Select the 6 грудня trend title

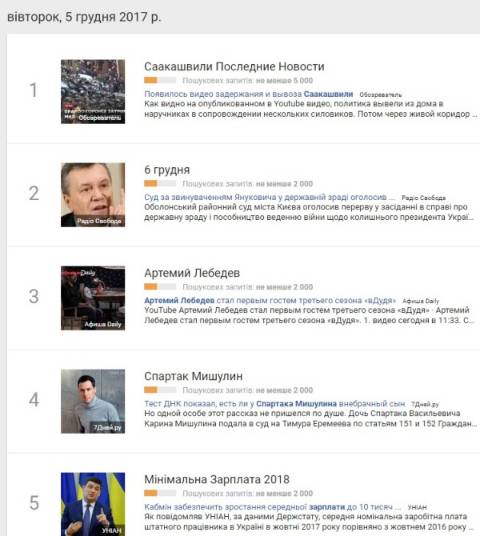click(167, 170)
